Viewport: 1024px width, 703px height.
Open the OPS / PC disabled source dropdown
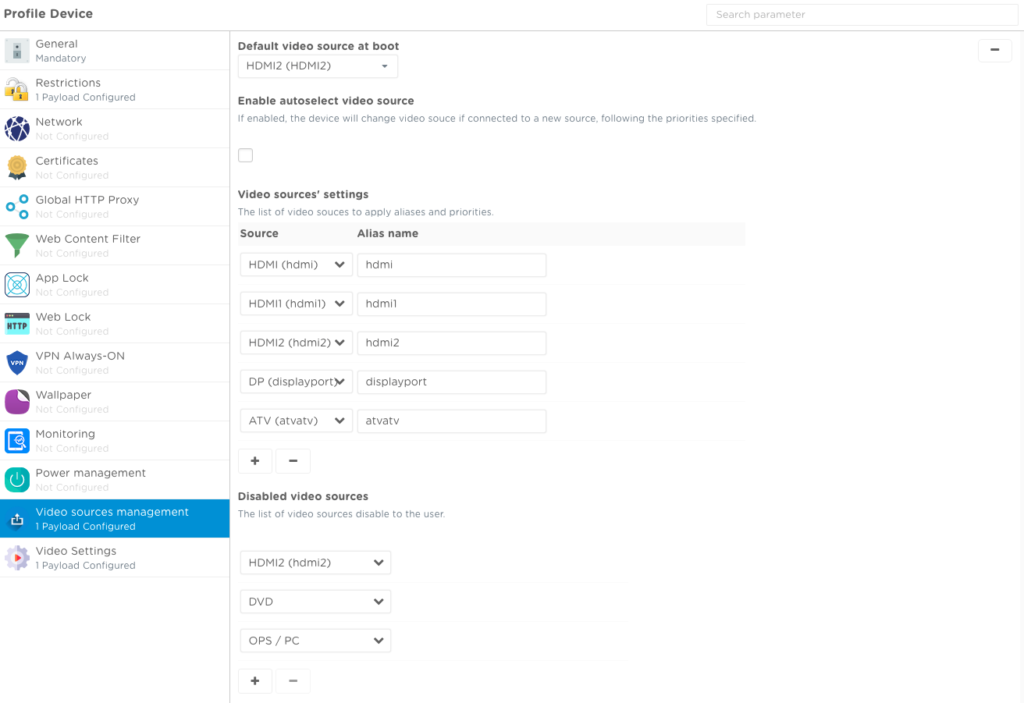click(315, 641)
